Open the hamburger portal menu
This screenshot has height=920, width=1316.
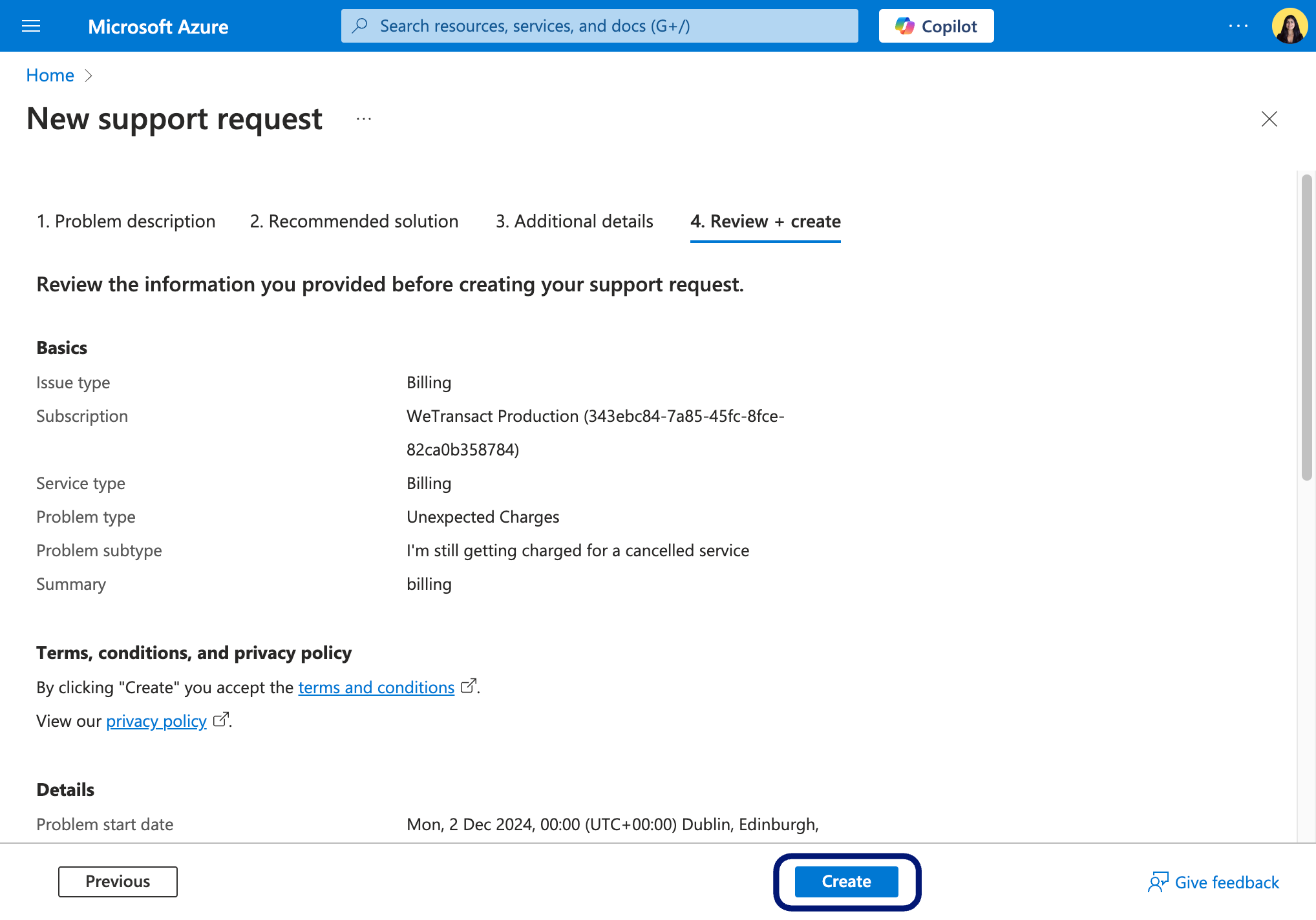pos(31,26)
